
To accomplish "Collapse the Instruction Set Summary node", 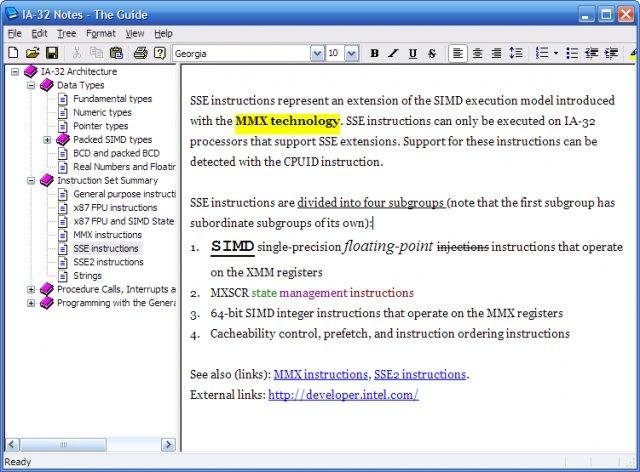I will click(x=31, y=180).
